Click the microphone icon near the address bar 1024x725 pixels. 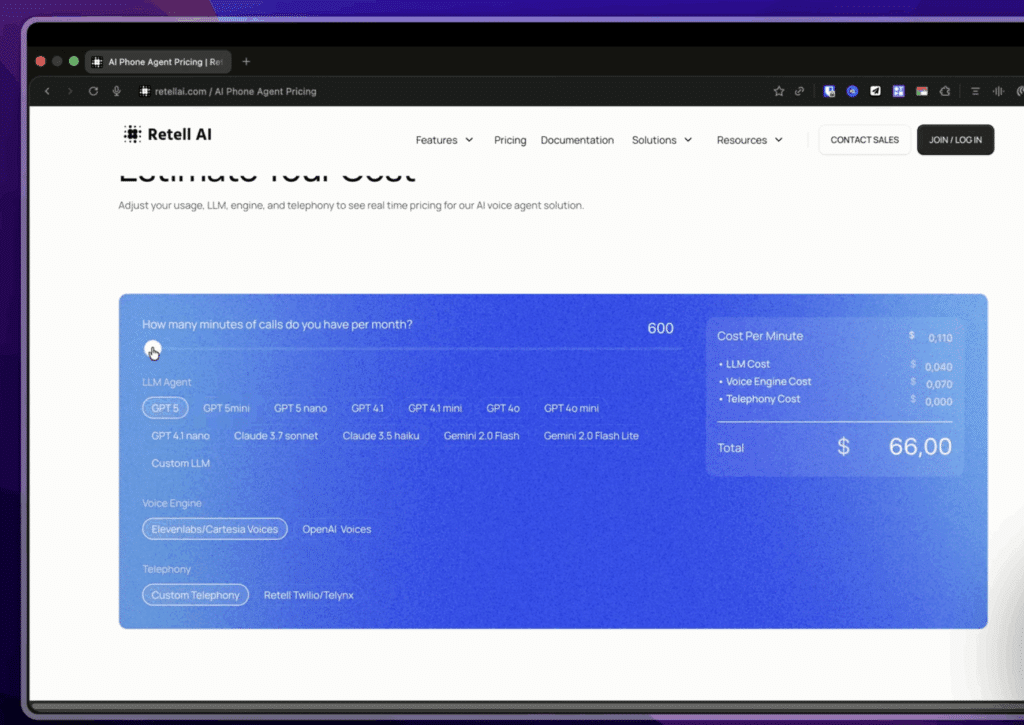(x=116, y=91)
